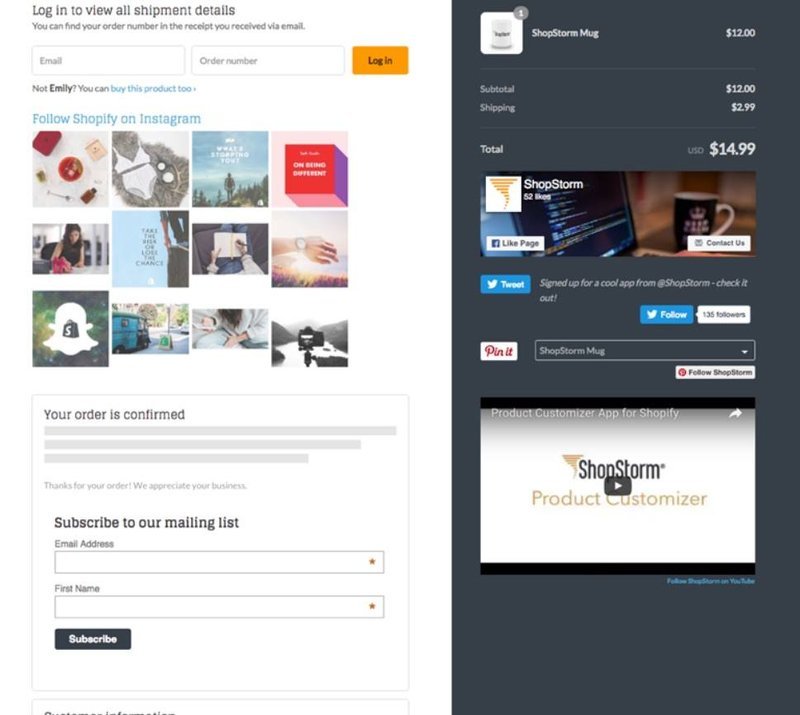The width and height of the screenshot is (800, 715).
Task: Click the ShopStorm Facebook page name
Action: [553, 184]
